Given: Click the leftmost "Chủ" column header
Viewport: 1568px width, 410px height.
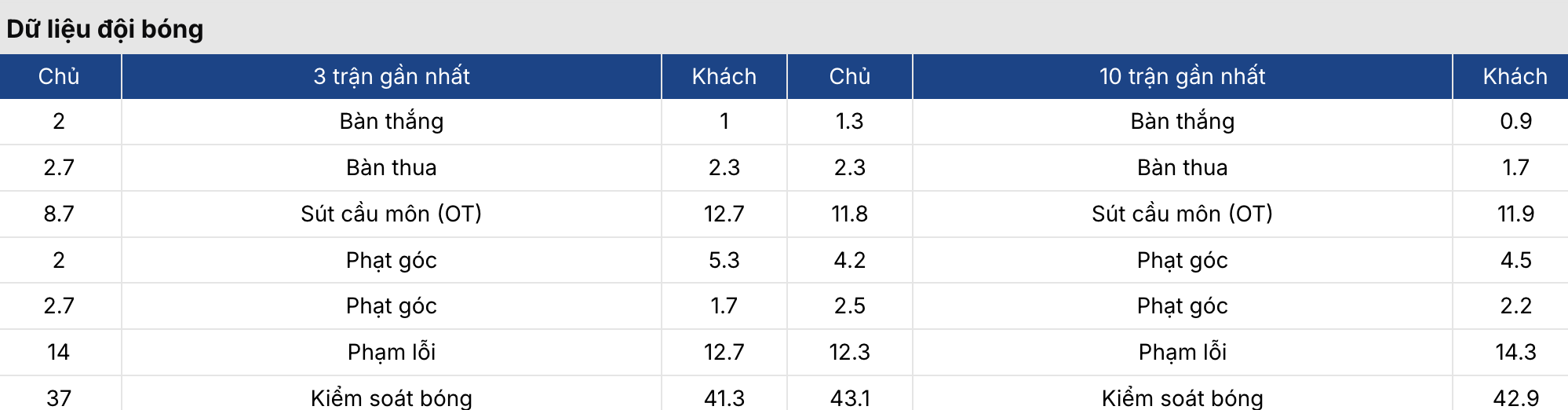Looking at the screenshot, I should [59, 76].
